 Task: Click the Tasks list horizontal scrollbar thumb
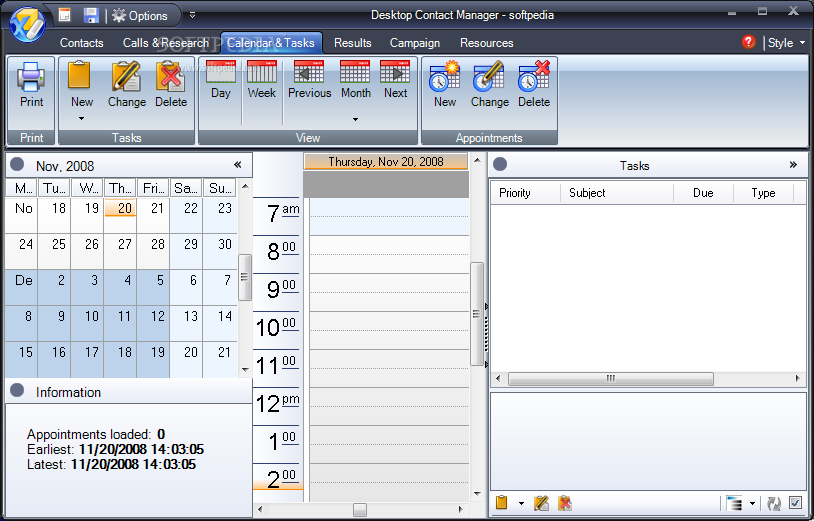click(610, 378)
